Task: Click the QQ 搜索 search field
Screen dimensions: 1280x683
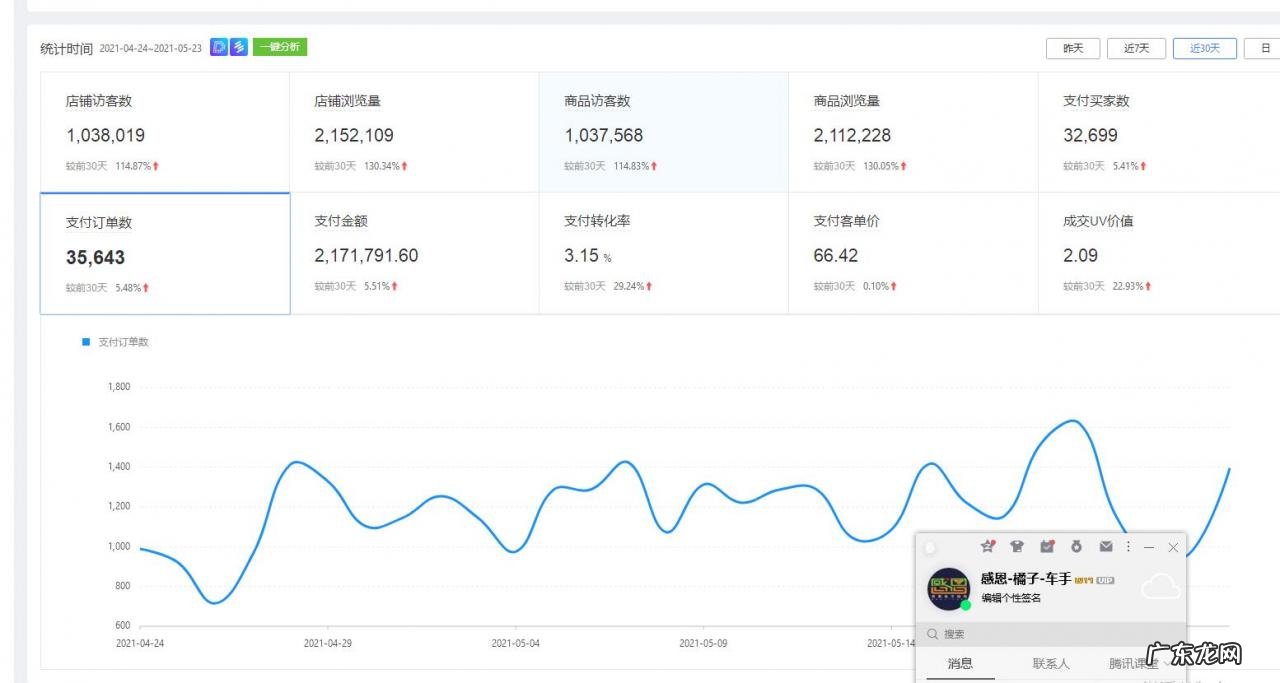Action: coord(1040,634)
